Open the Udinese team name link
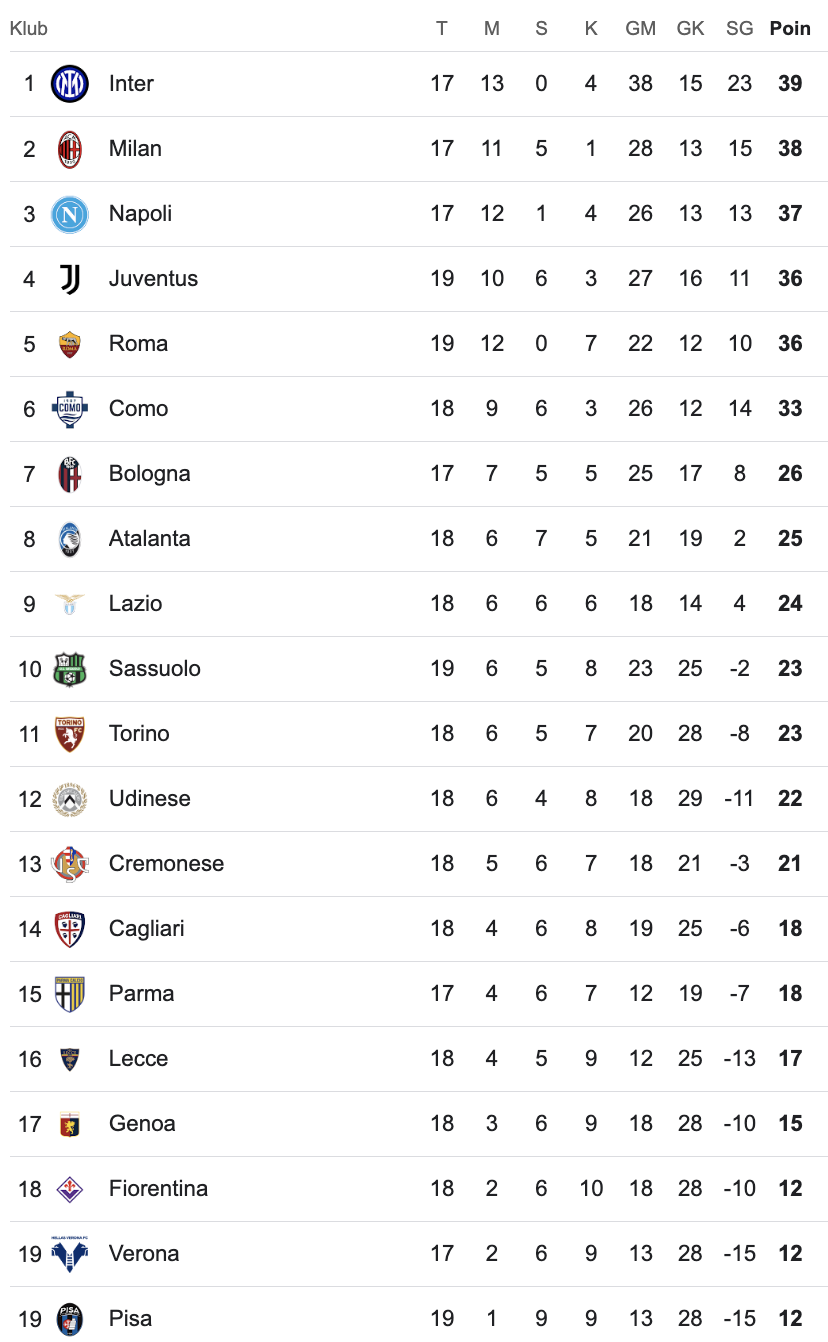The height and width of the screenshot is (1342, 828). point(149,799)
